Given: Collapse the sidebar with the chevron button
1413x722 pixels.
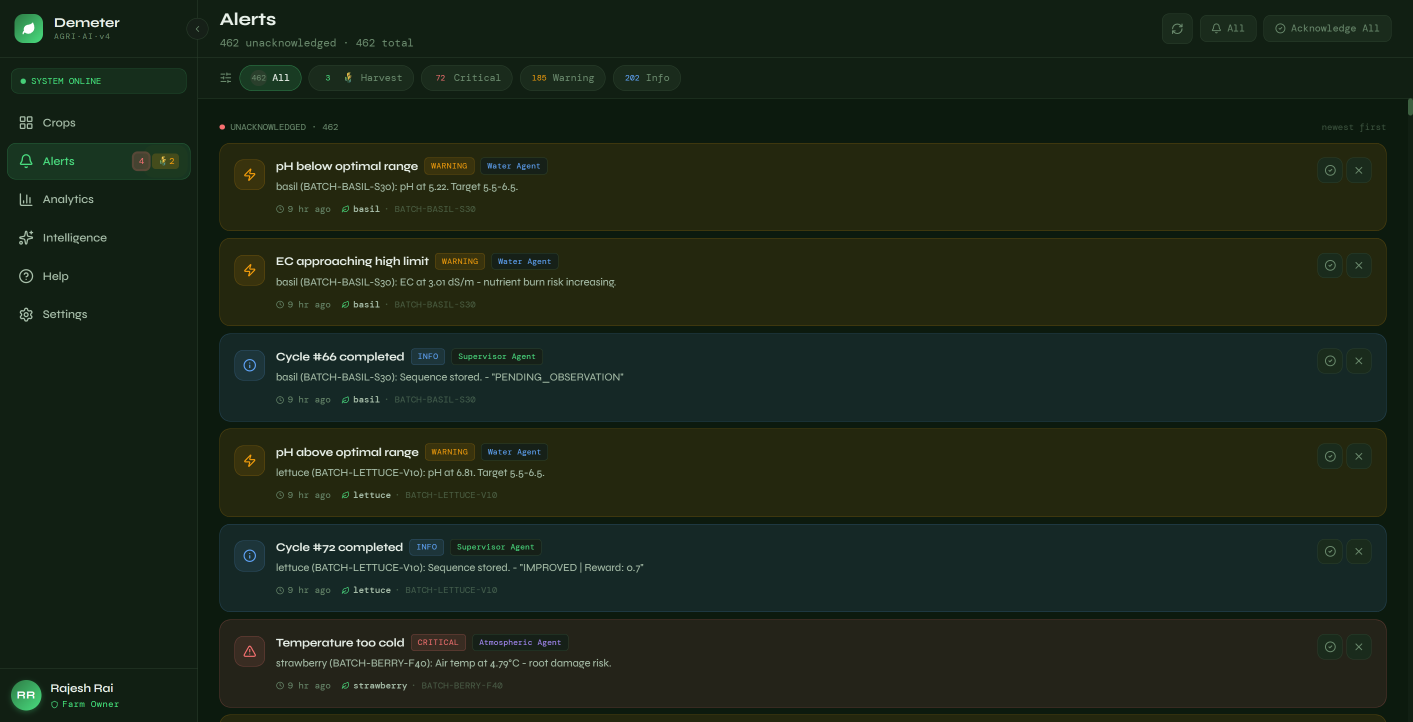Looking at the screenshot, I should (197, 29).
